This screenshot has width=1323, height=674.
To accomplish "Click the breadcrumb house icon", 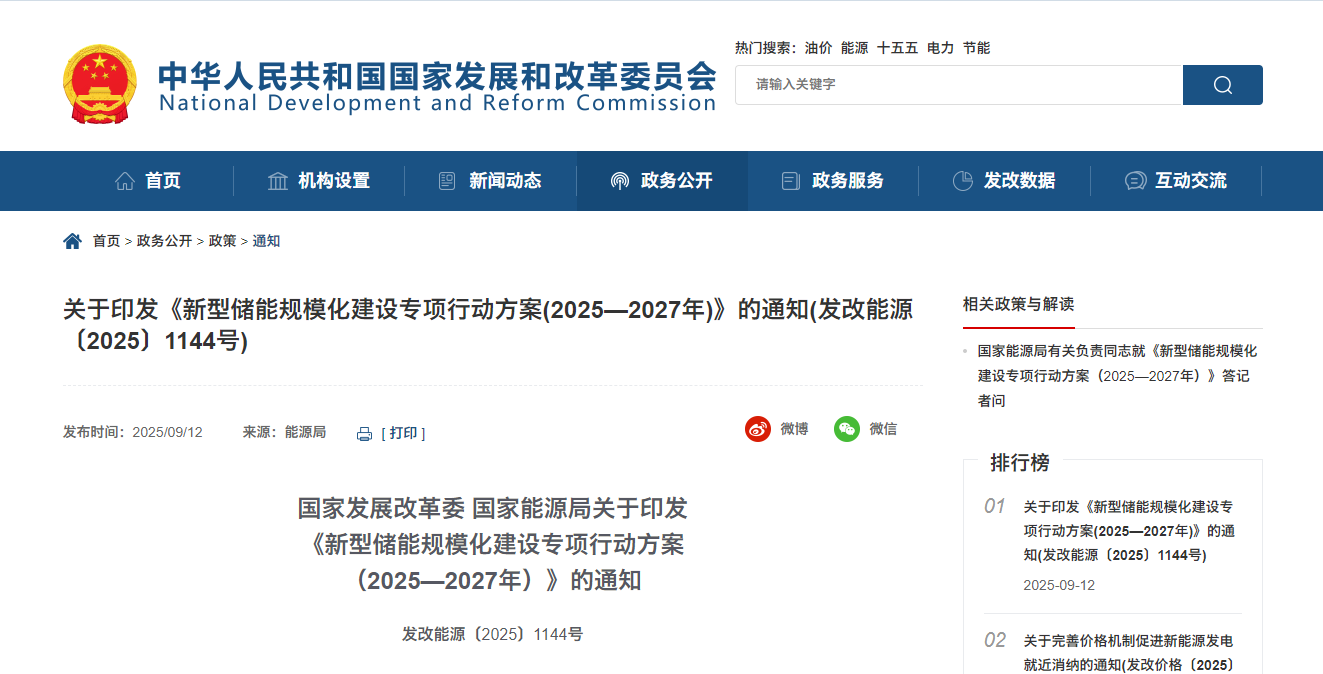I will click(72, 241).
